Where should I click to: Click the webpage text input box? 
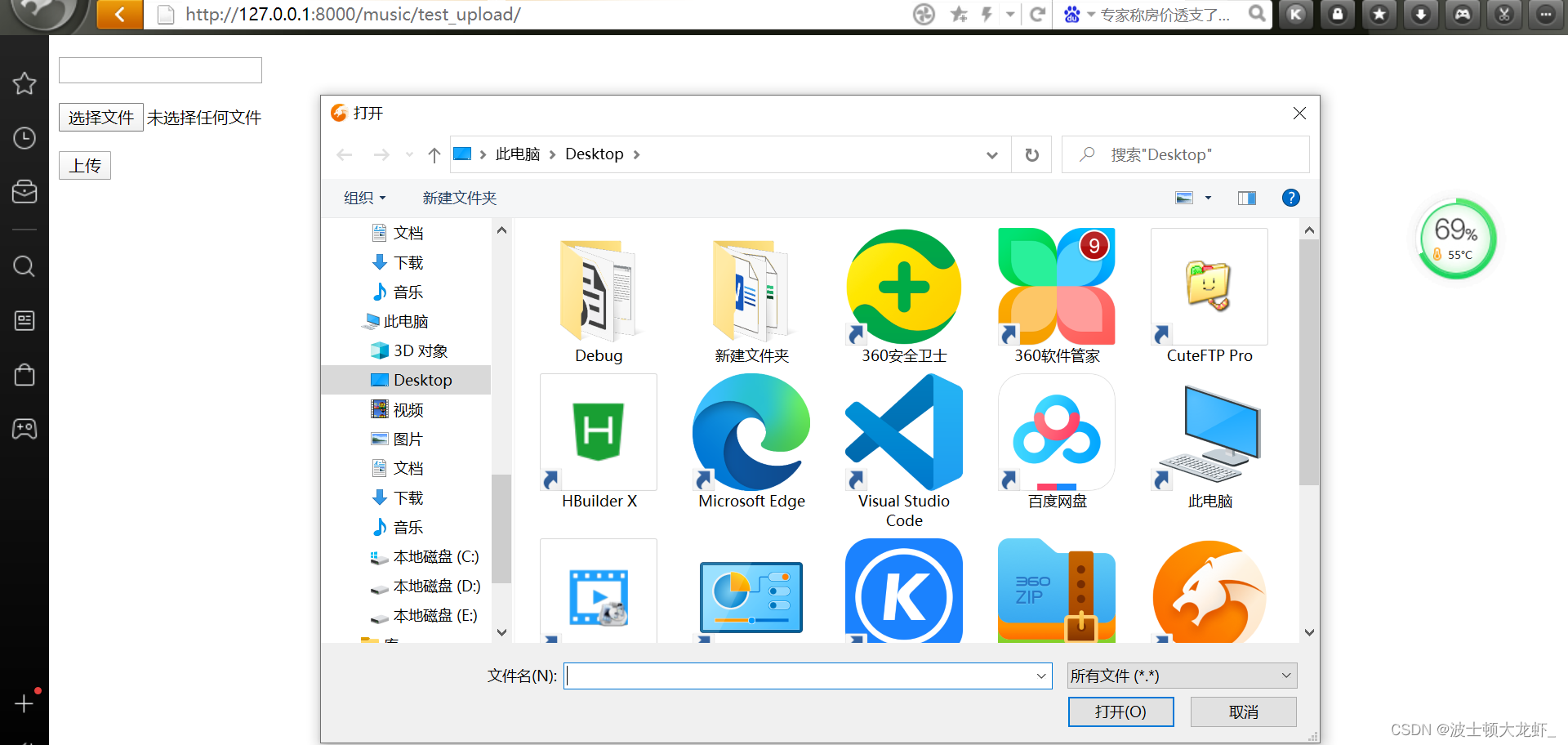pos(160,70)
